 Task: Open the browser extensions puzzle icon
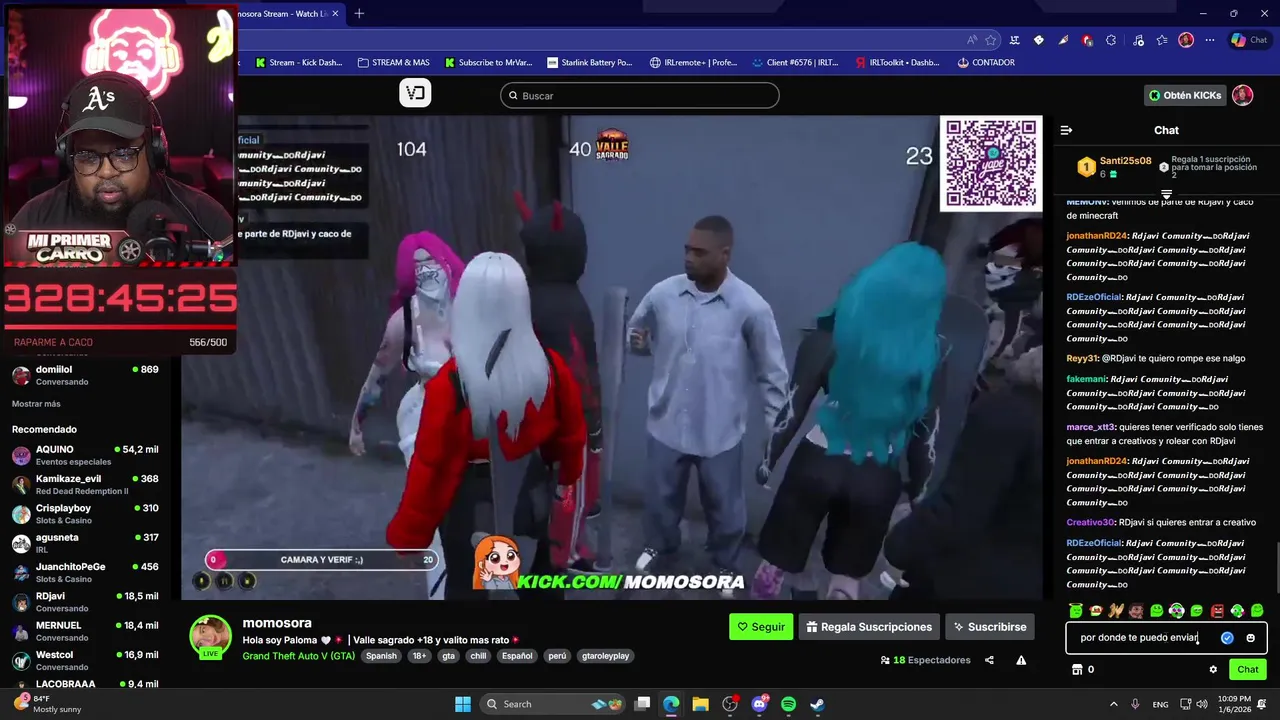click(1111, 40)
